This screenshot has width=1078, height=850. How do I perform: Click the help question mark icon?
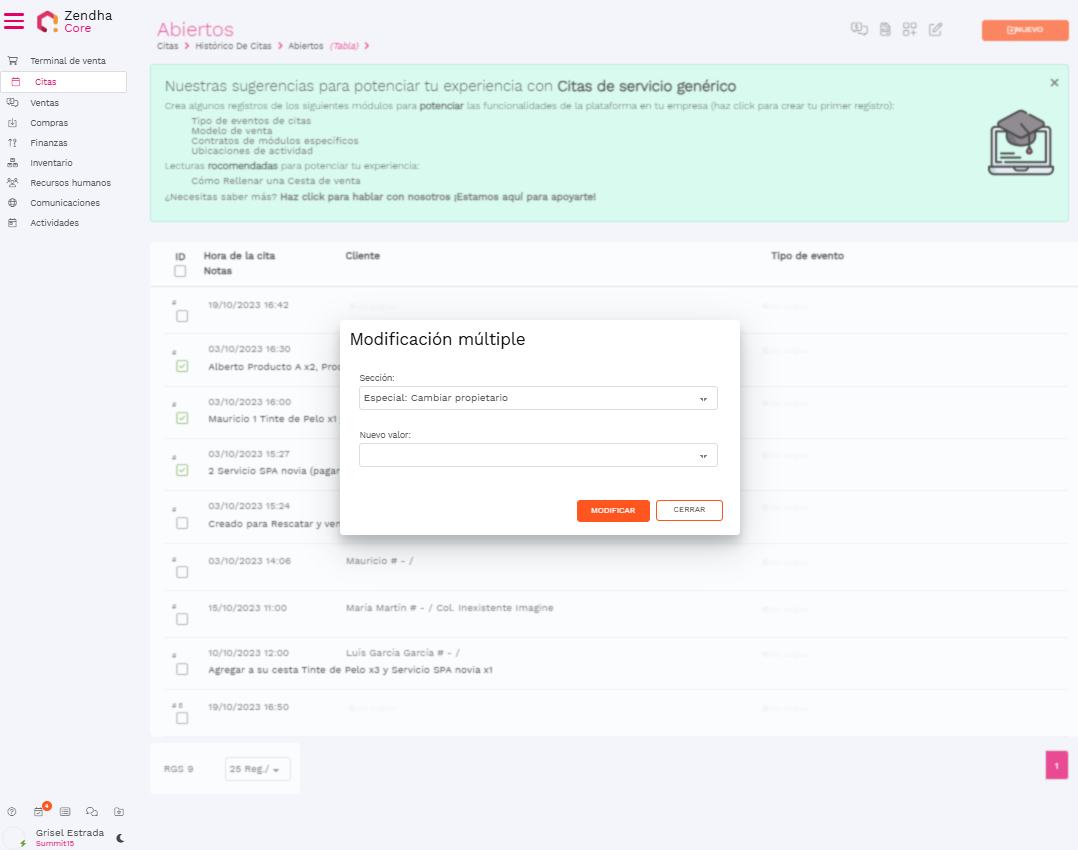[x=12, y=812]
